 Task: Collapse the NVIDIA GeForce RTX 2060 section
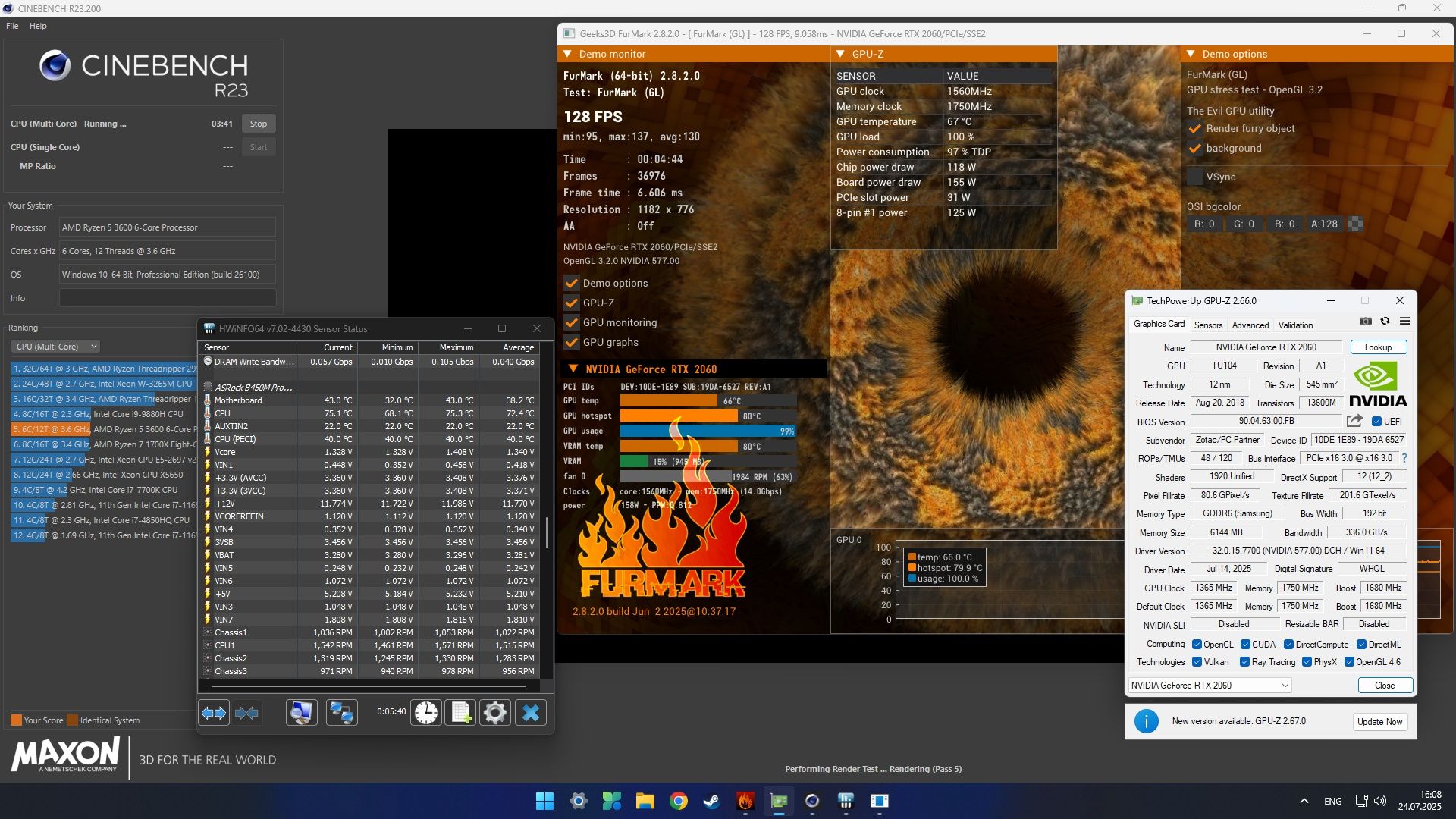[573, 369]
